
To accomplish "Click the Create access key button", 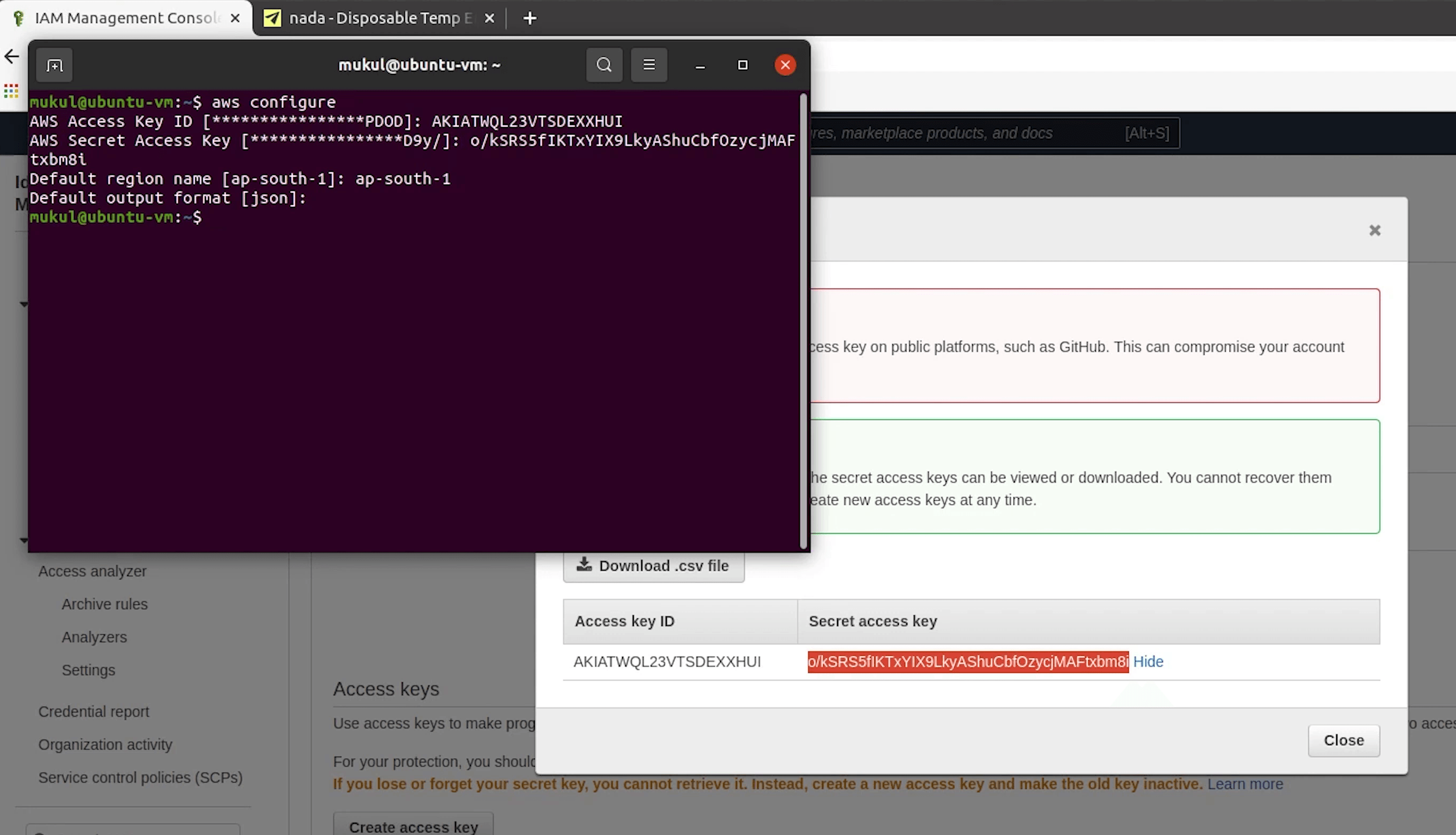I will [413, 827].
